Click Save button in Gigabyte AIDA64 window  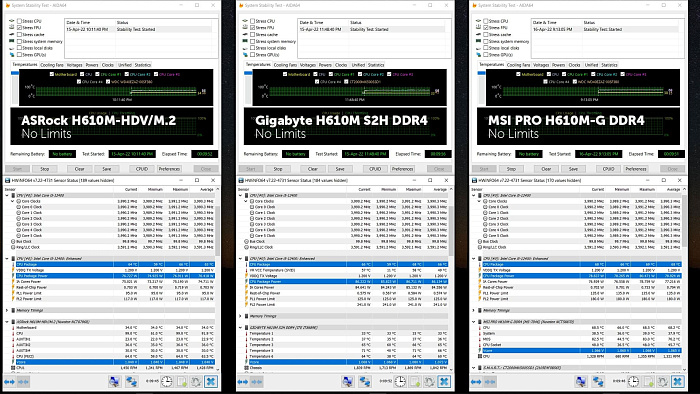(x=340, y=169)
